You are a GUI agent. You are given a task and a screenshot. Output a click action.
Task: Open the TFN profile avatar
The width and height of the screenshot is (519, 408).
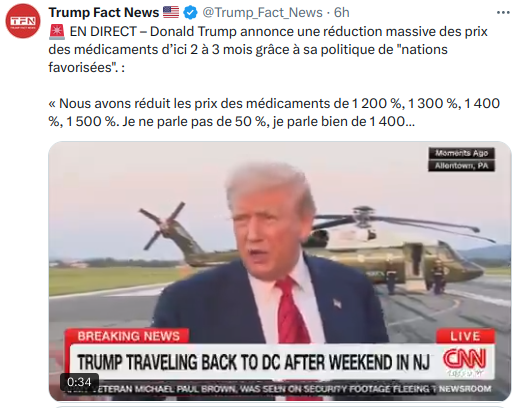tap(23, 21)
